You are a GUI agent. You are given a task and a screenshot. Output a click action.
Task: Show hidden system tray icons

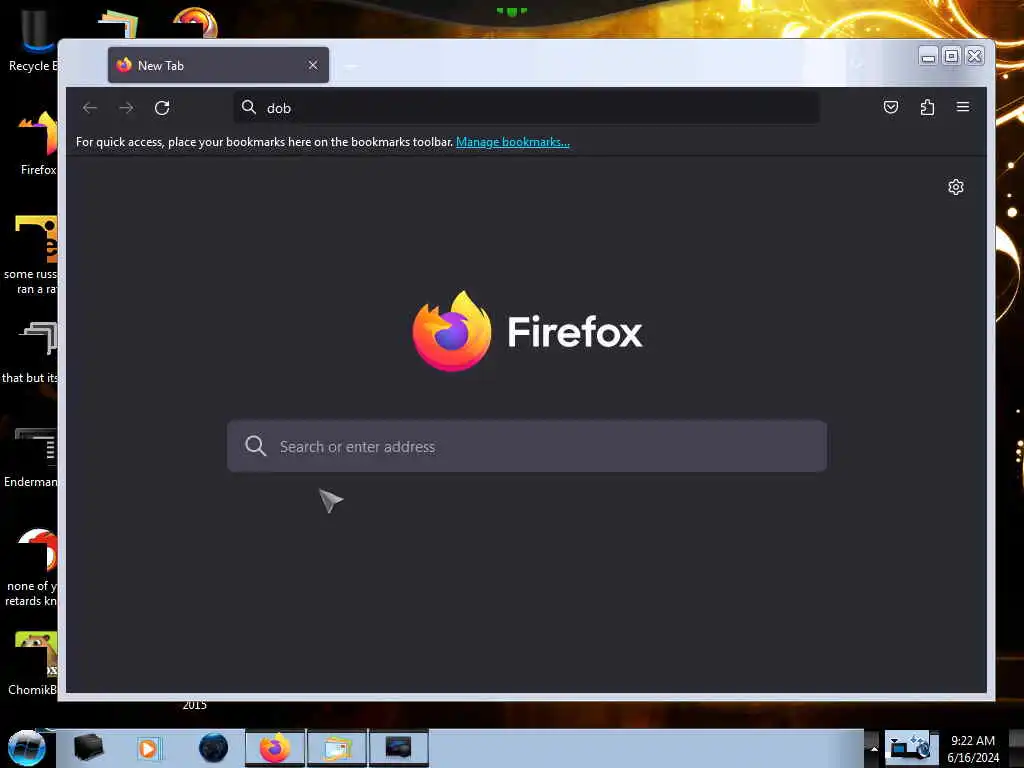[x=873, y=748]
